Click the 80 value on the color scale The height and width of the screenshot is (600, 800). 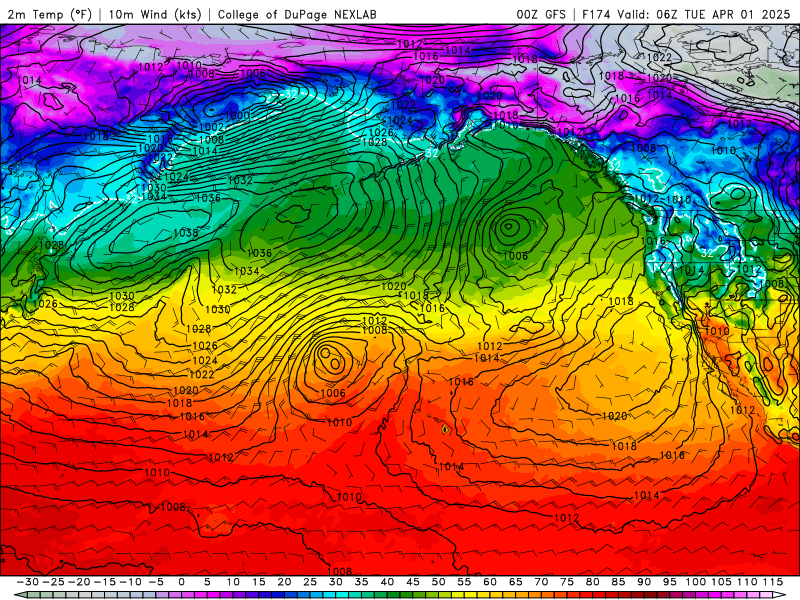coord(592,582)
